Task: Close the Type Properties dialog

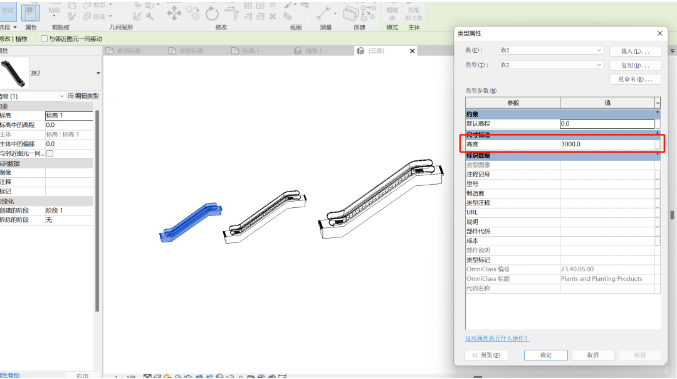Action: 660,33
